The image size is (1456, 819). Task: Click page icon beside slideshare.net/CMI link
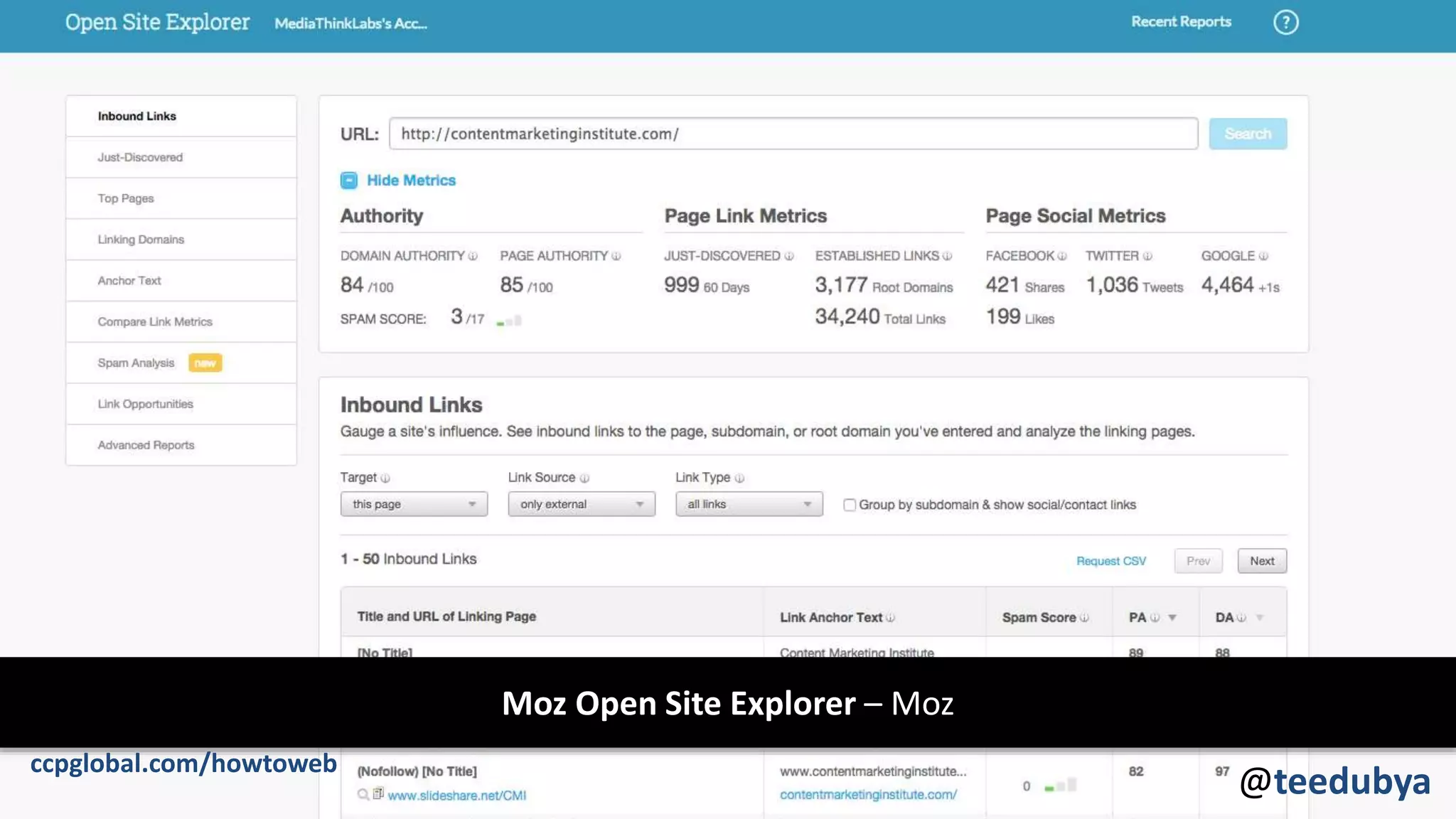[378, 793]
